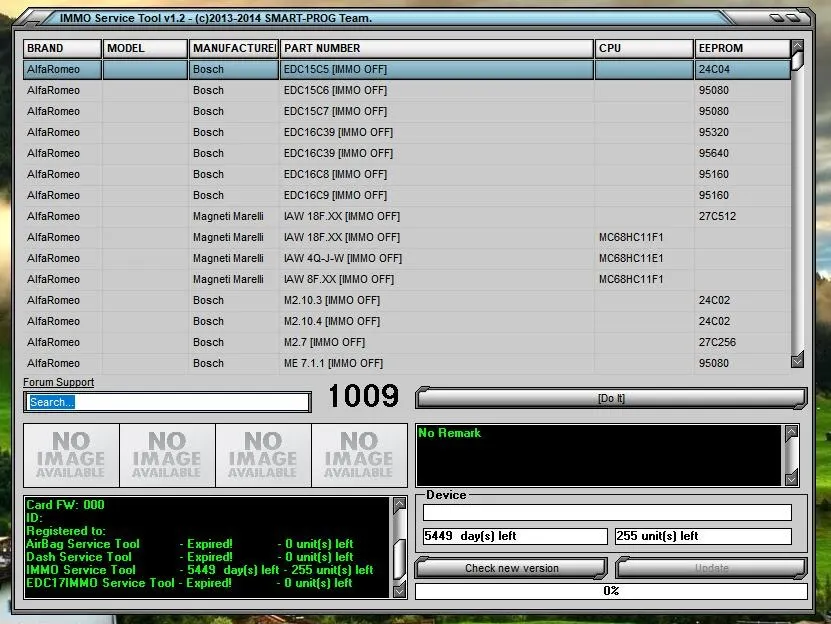Click the Dash Service Tool license line

click(190, 557)
